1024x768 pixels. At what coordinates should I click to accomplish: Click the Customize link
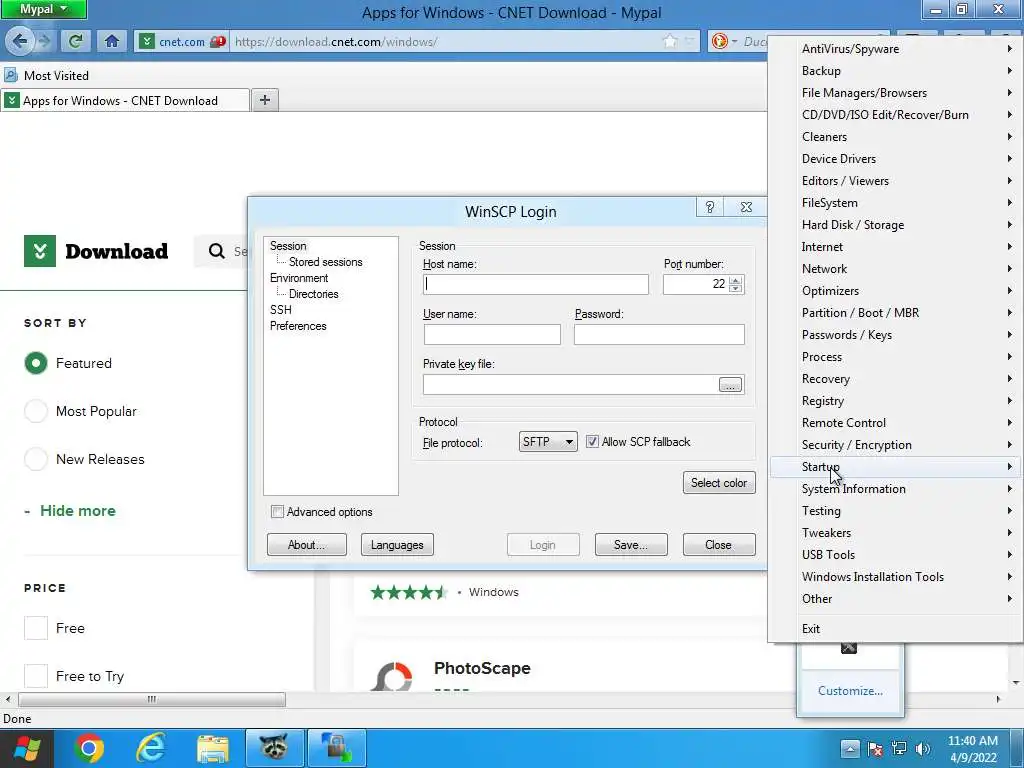[x=850, y=690]
